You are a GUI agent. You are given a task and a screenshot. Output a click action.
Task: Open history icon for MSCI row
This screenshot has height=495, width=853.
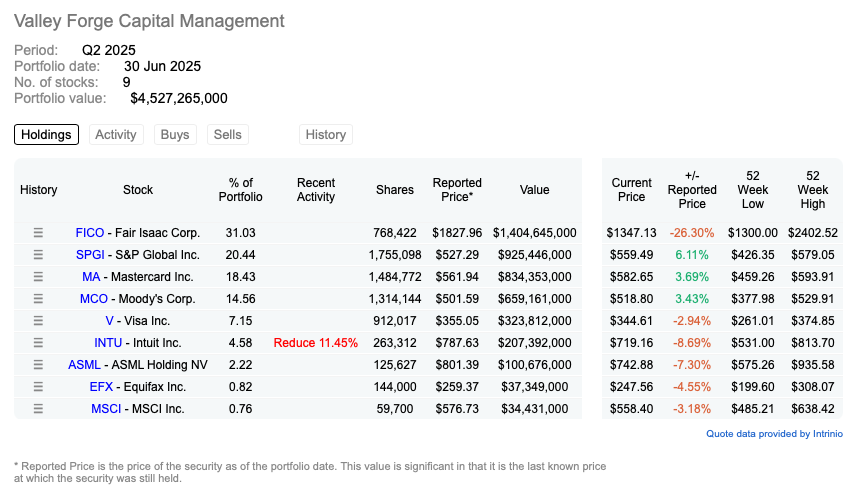tap(38, 409)
